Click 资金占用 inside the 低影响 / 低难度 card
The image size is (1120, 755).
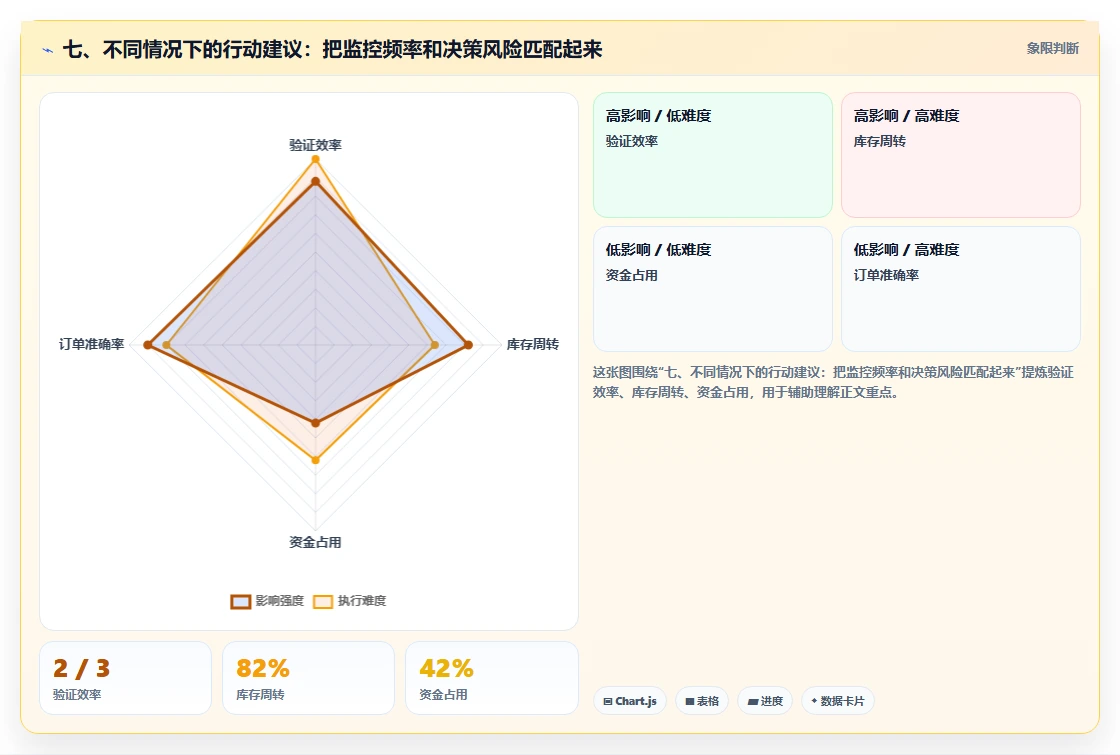click(x=632, y=275)
